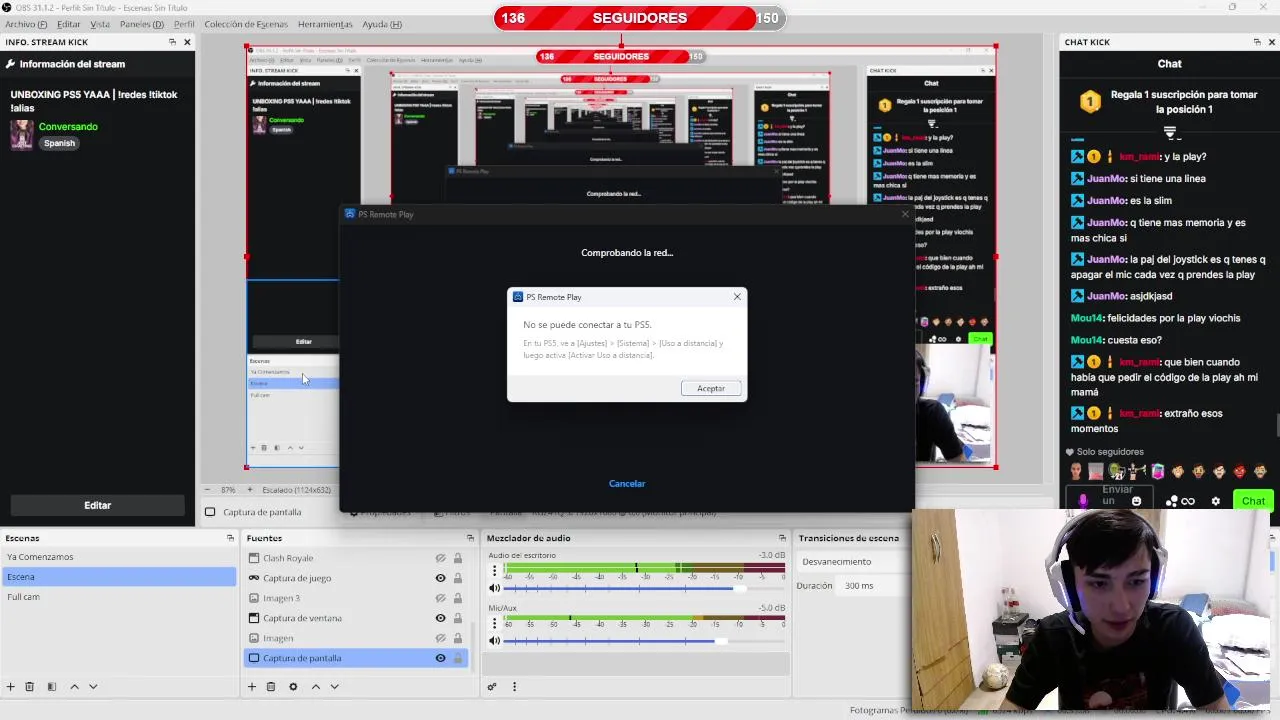Click Cancelar link in PS Remote Play

coord(627,484)
